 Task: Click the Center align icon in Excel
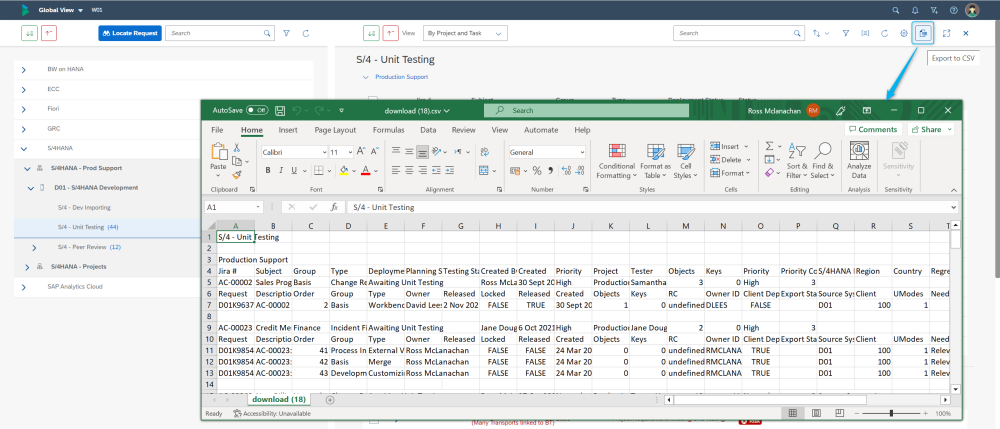point(408,170)
